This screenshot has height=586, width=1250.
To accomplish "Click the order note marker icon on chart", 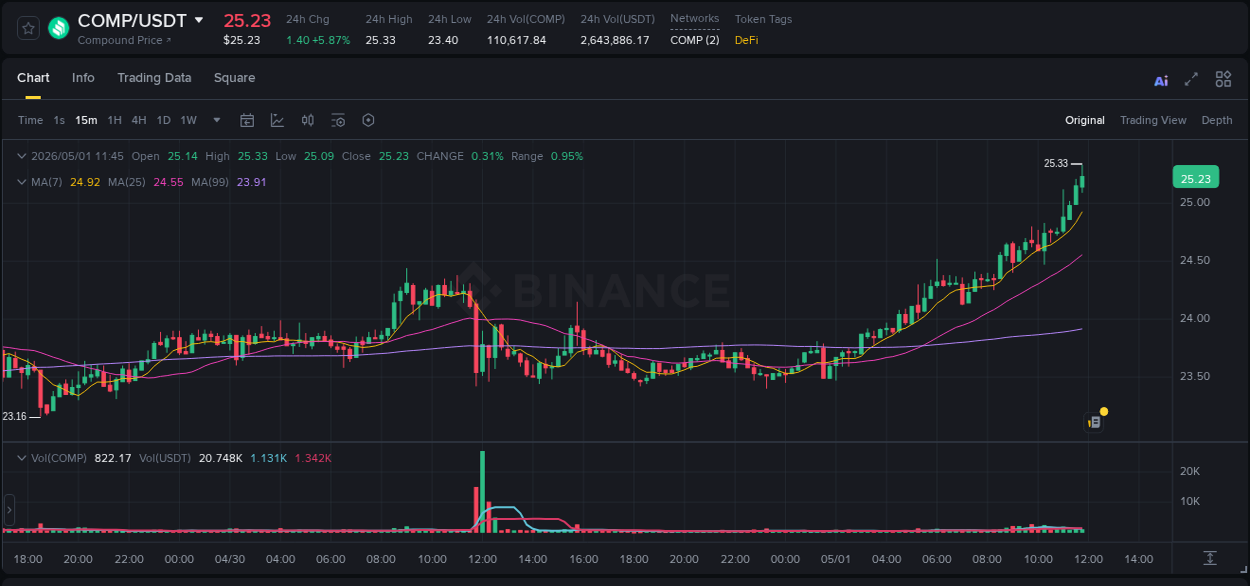I will [1095, 422].
